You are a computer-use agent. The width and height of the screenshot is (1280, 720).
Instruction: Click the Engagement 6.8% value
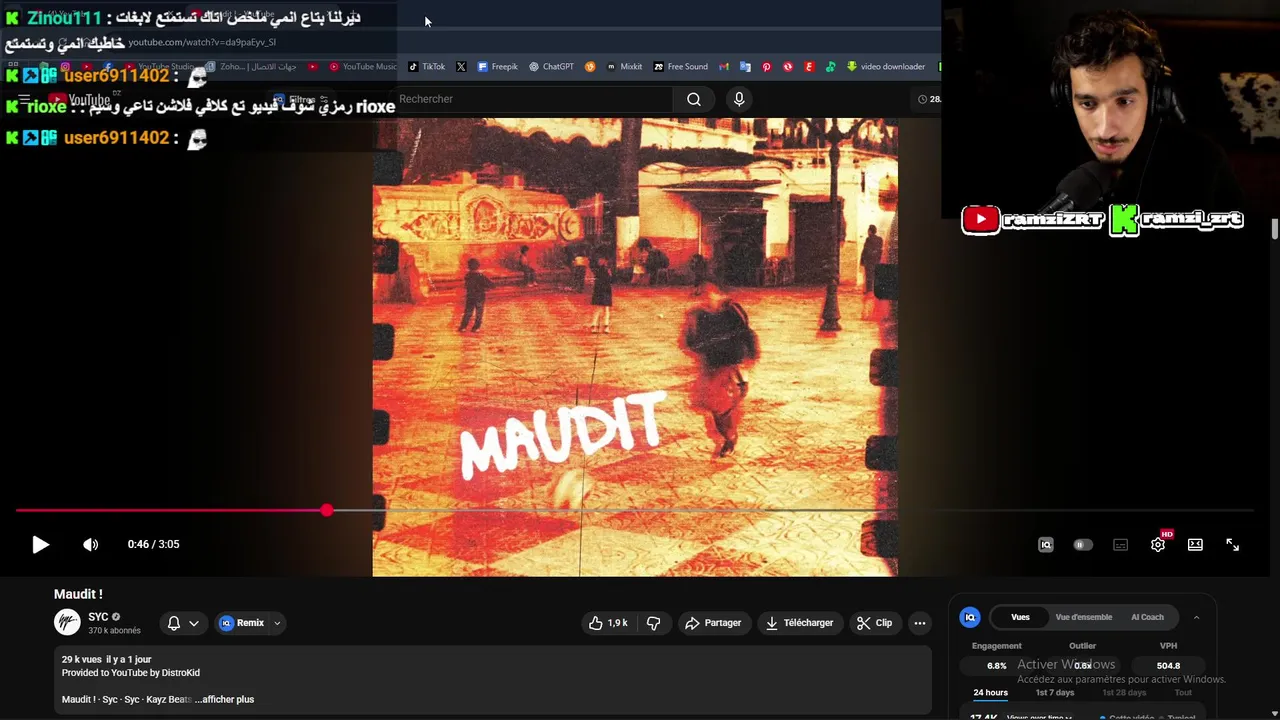[997, 666]
